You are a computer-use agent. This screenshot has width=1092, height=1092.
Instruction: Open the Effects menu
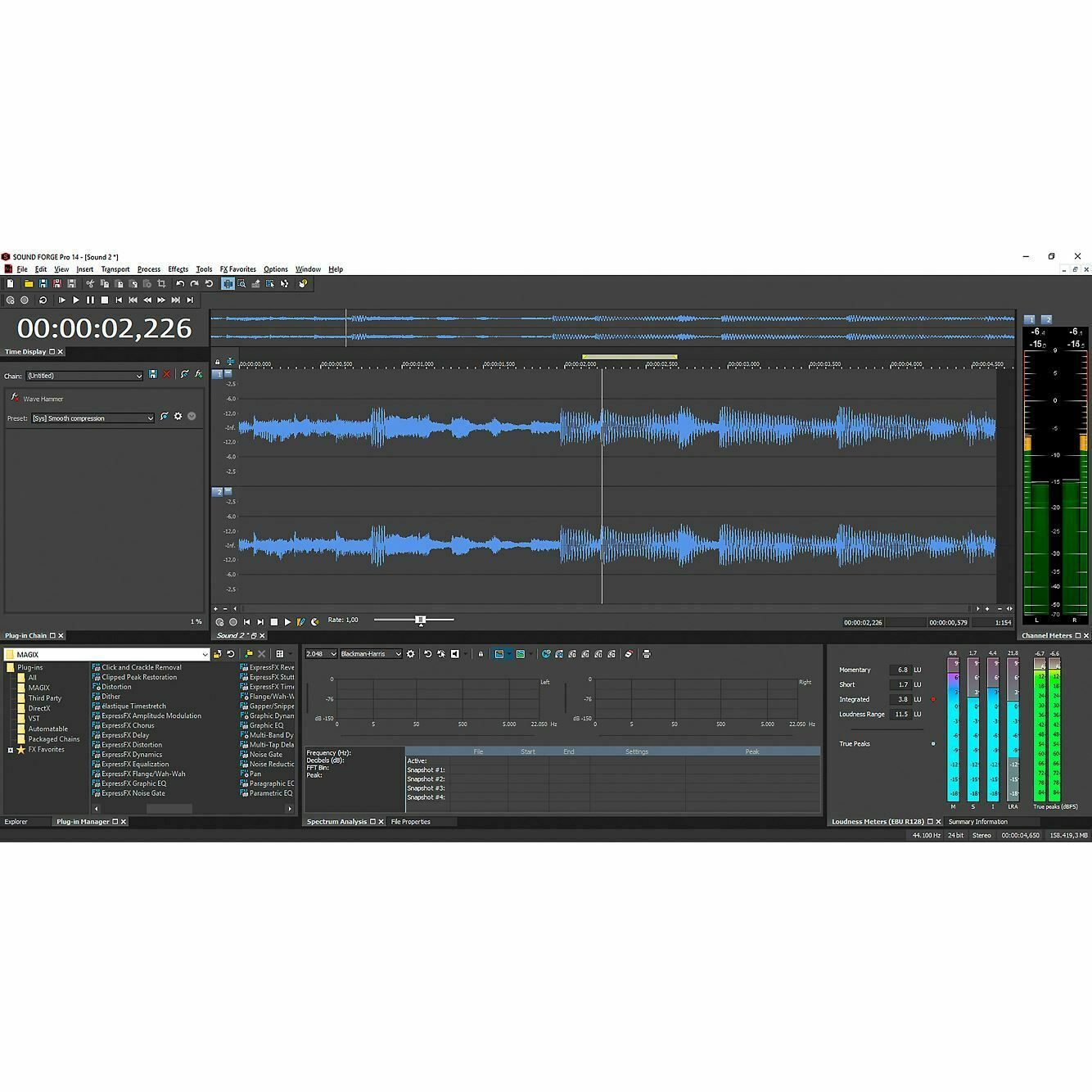tap(178, 269)
